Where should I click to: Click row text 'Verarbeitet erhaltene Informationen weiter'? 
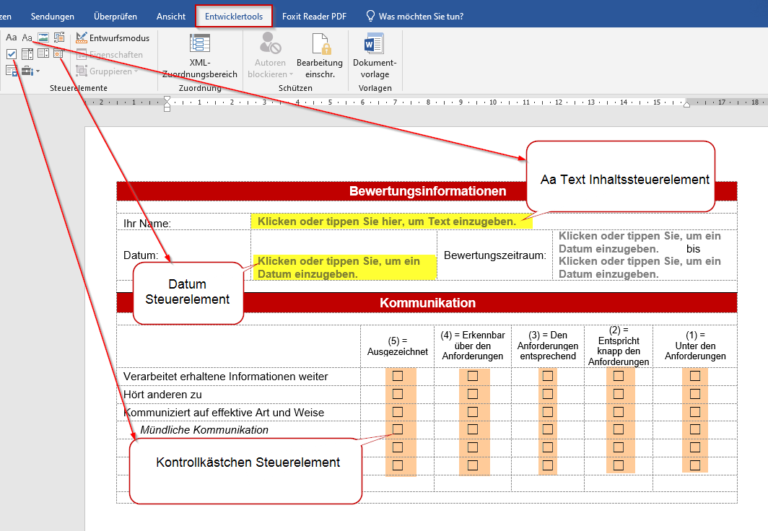(x=225, y=376)
